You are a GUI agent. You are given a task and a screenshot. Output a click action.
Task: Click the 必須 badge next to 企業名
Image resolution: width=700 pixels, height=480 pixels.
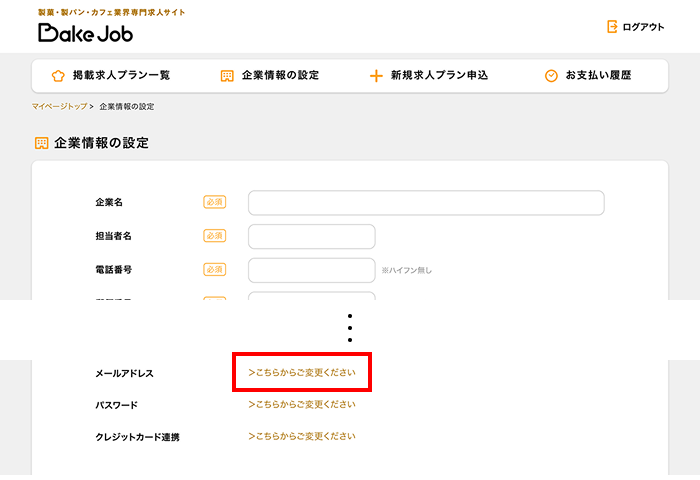[x=214, y=202]
